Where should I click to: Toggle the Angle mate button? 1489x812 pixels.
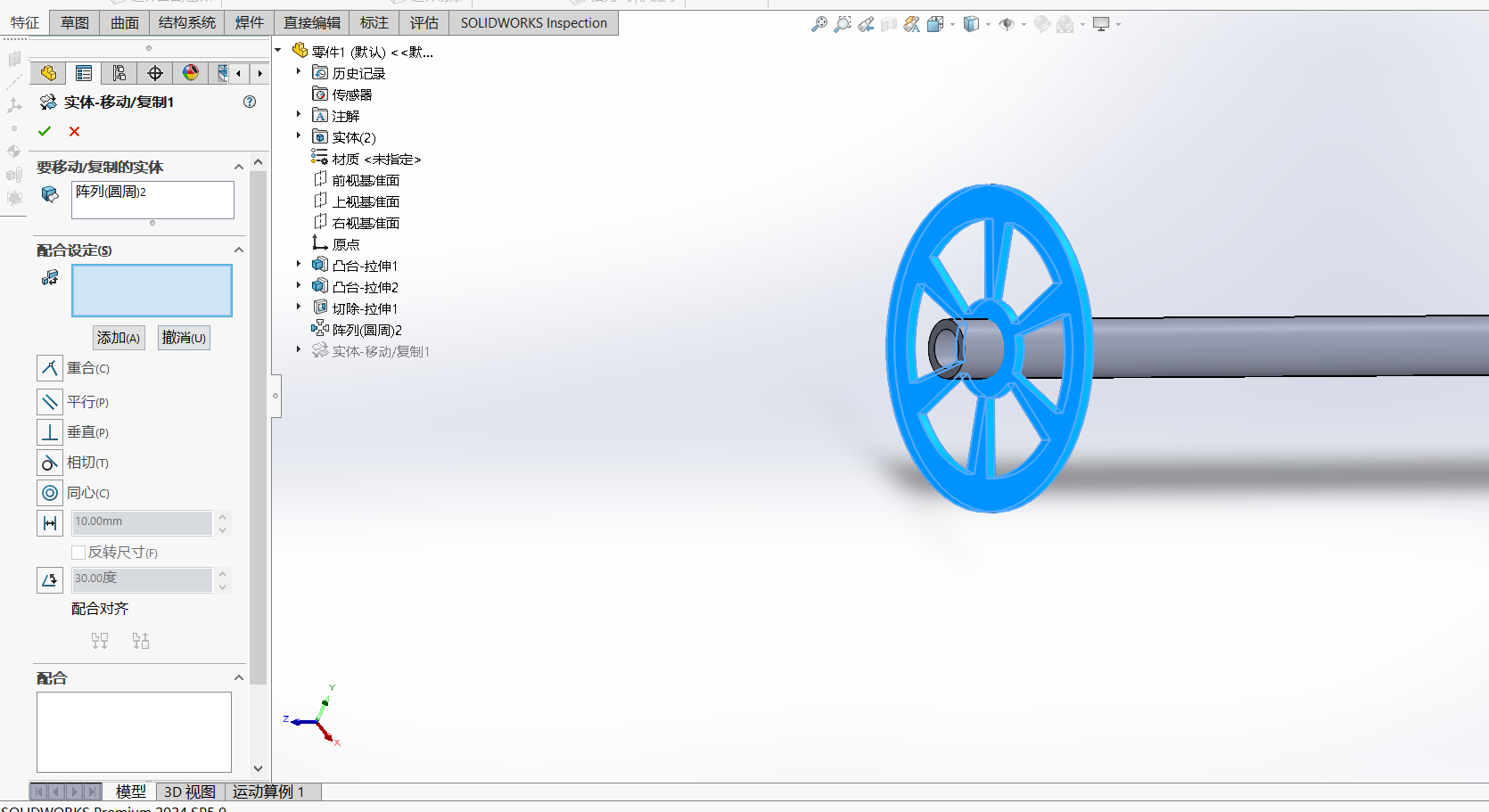click(x=50, y=580)
